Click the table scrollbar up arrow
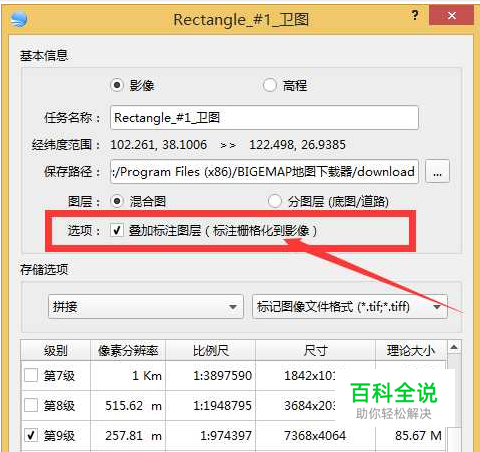 click(454, 348)
